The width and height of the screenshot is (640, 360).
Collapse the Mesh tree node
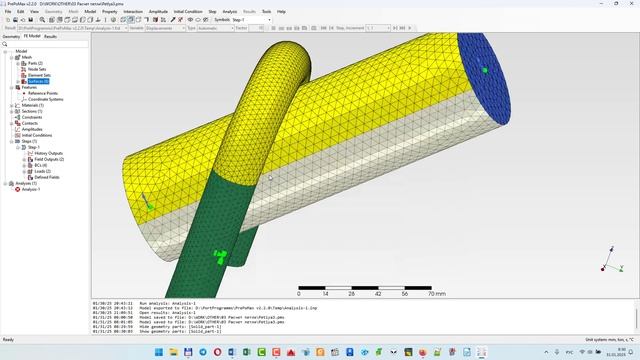click(11, 58)
